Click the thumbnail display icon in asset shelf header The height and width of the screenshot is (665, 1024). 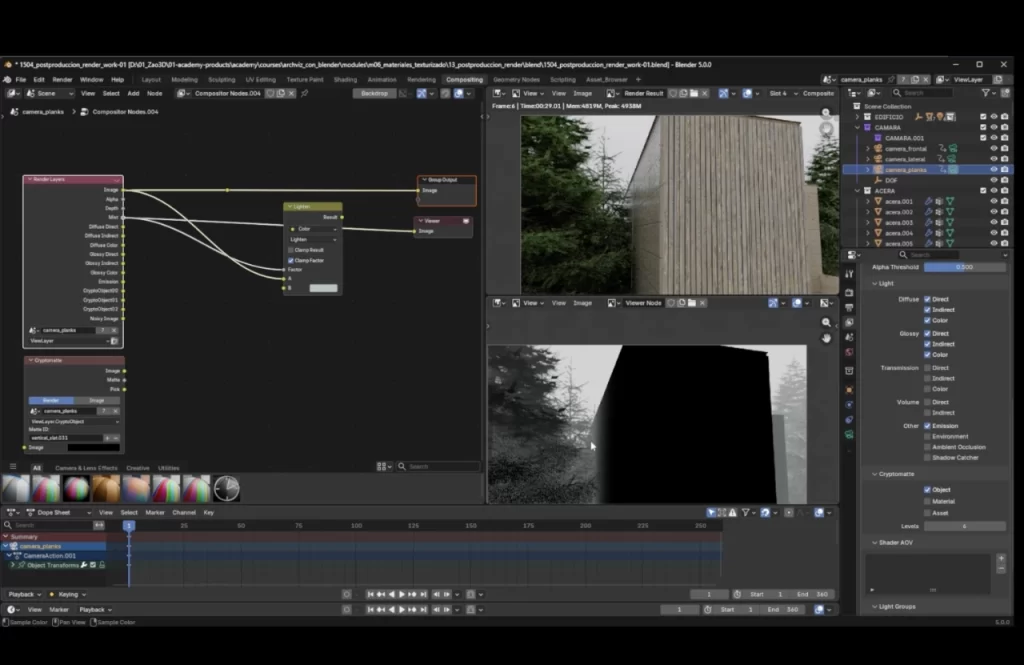coord(381,466)
